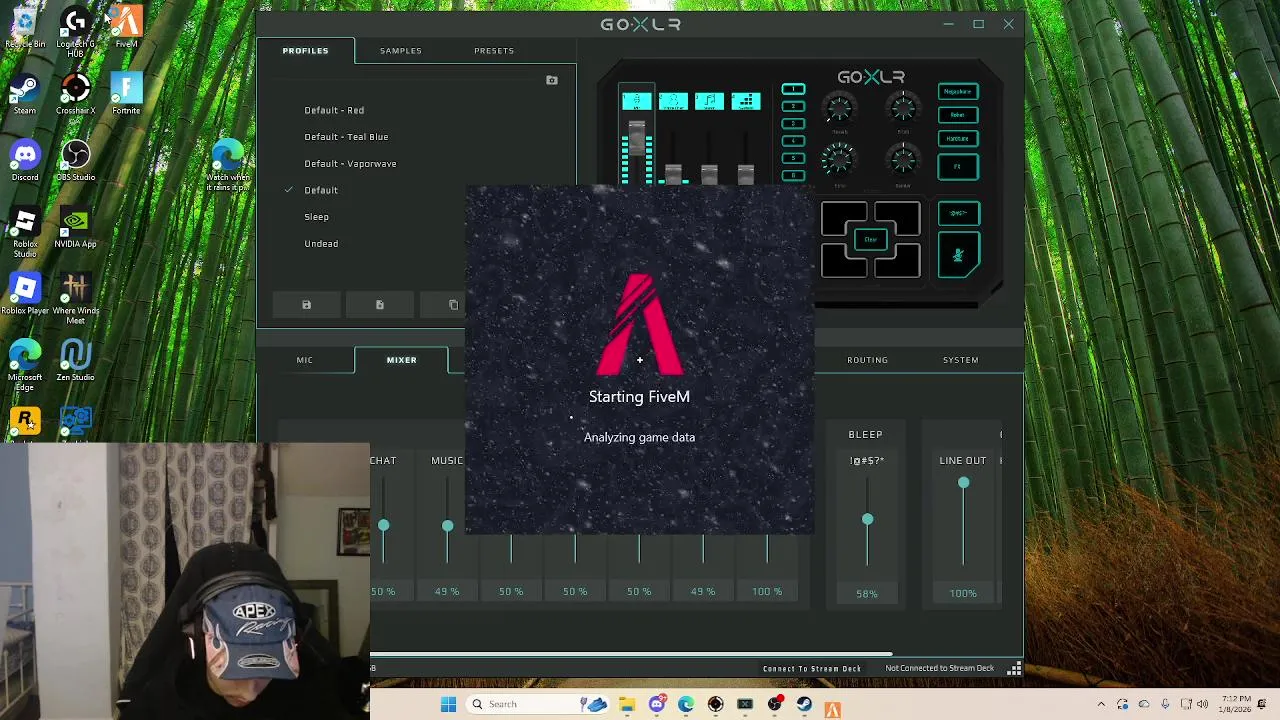
Task: Select top-left sampler pad
Action: (x=844, y=218)
